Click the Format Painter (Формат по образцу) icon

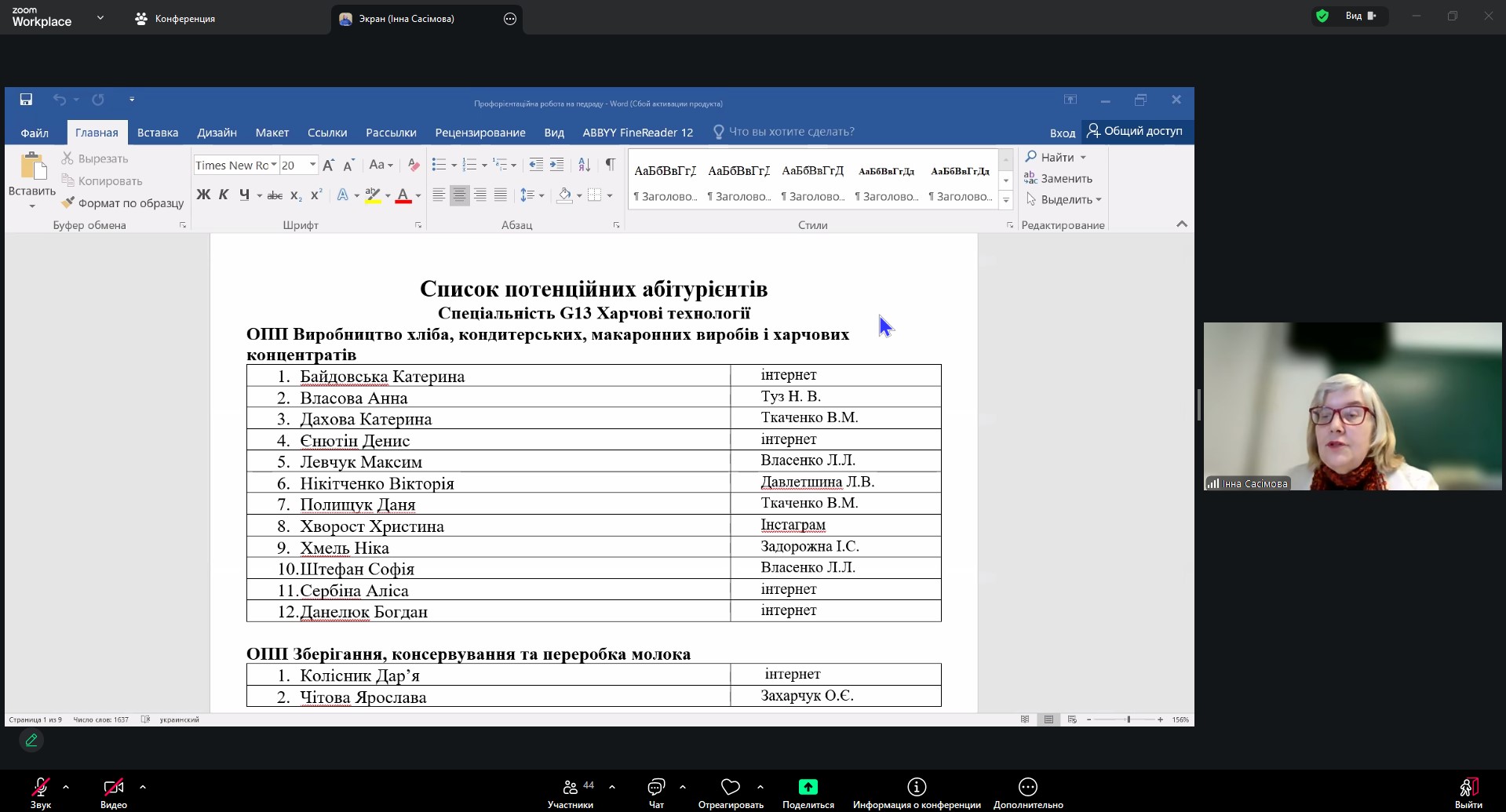(x=68, y=203)
